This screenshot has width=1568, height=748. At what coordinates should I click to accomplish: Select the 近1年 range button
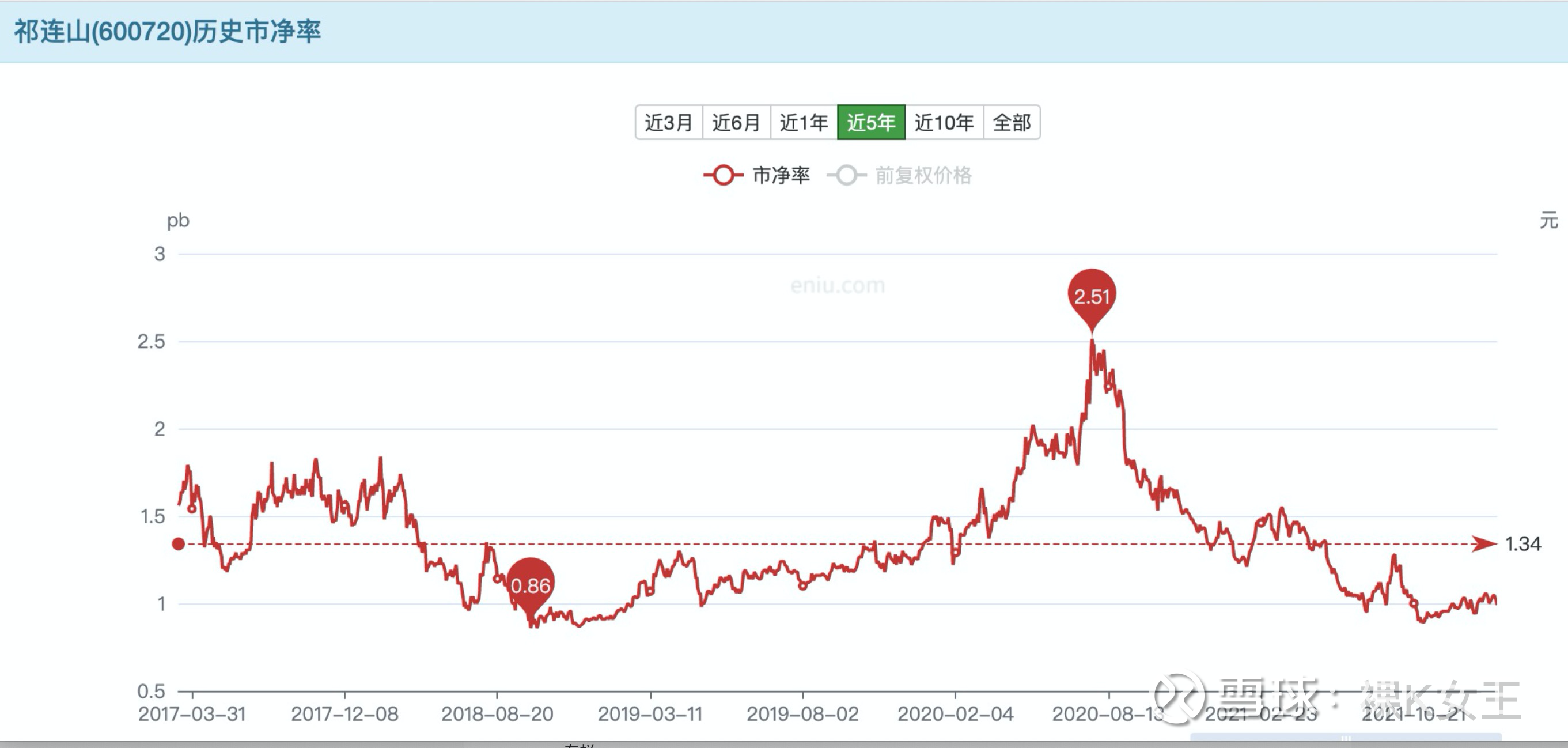click(804, 122)
